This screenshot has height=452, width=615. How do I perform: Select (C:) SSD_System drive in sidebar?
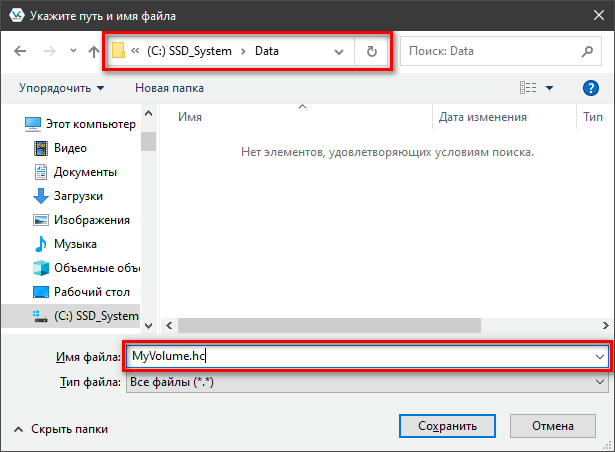(x=95, y=316)
